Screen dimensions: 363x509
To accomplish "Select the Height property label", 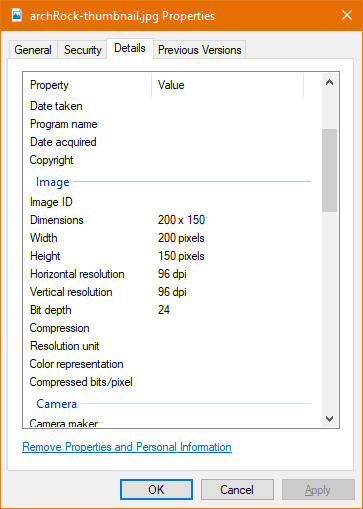I will click(x=45, y=256).
